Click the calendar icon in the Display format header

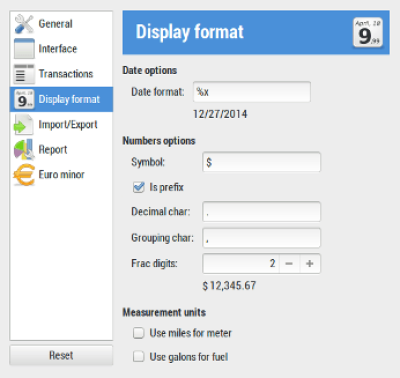click(368, 32)
